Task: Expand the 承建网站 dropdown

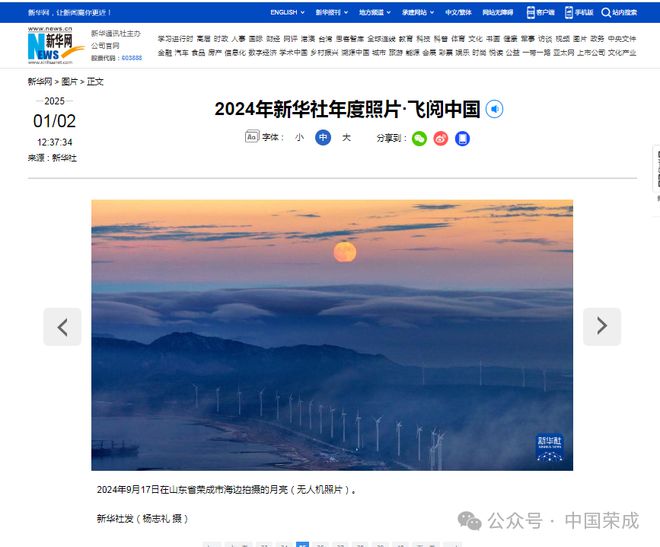Action: [x=418, y=12]
